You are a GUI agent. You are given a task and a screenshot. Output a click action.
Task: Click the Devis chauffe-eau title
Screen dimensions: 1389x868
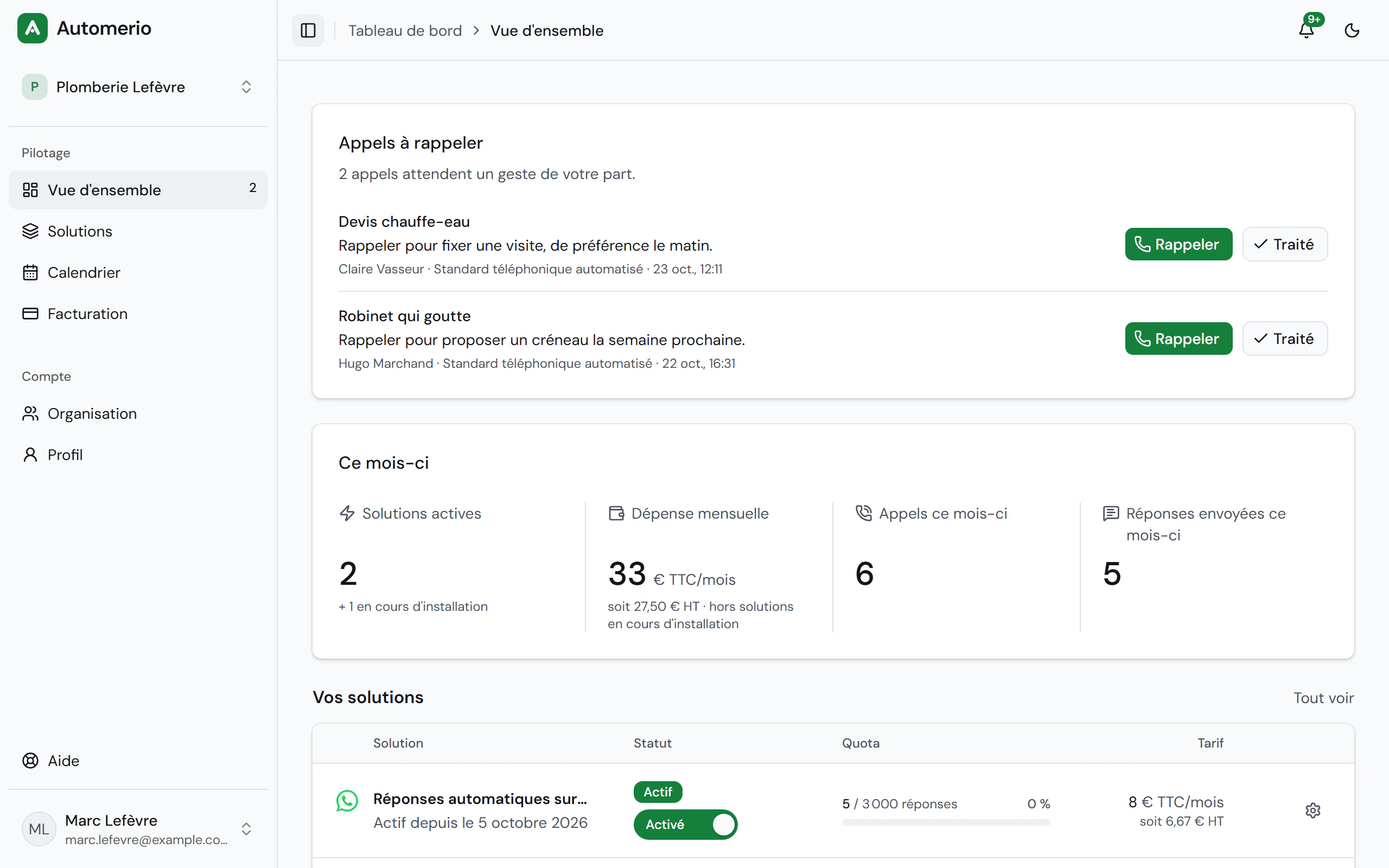[404, 221]
